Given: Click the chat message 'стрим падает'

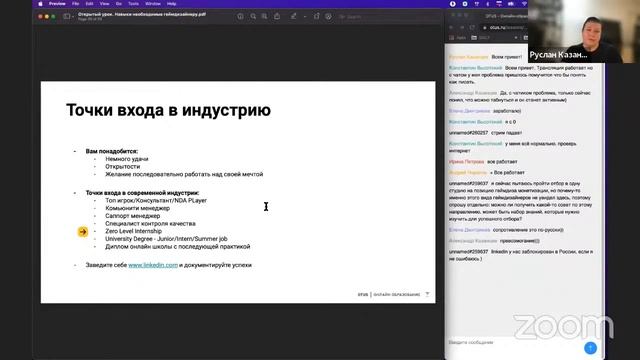Looking at the screenshot, I should point(507,133).
